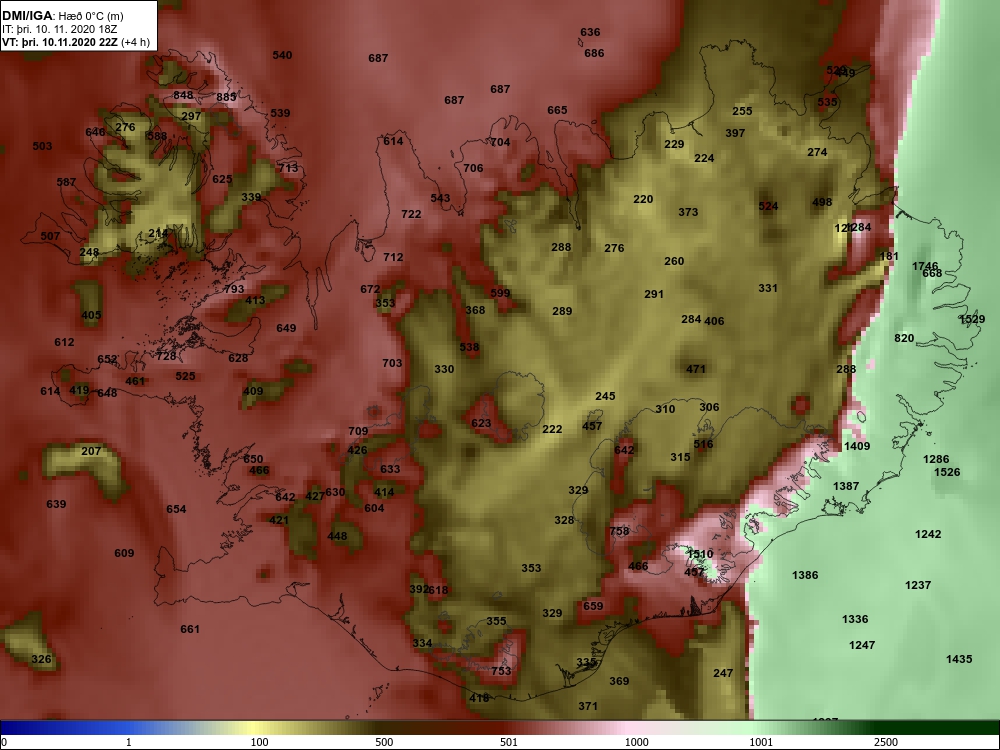Click the map value "728"
Viewport: 1000px width, 750px height.
tap(166, 356)
